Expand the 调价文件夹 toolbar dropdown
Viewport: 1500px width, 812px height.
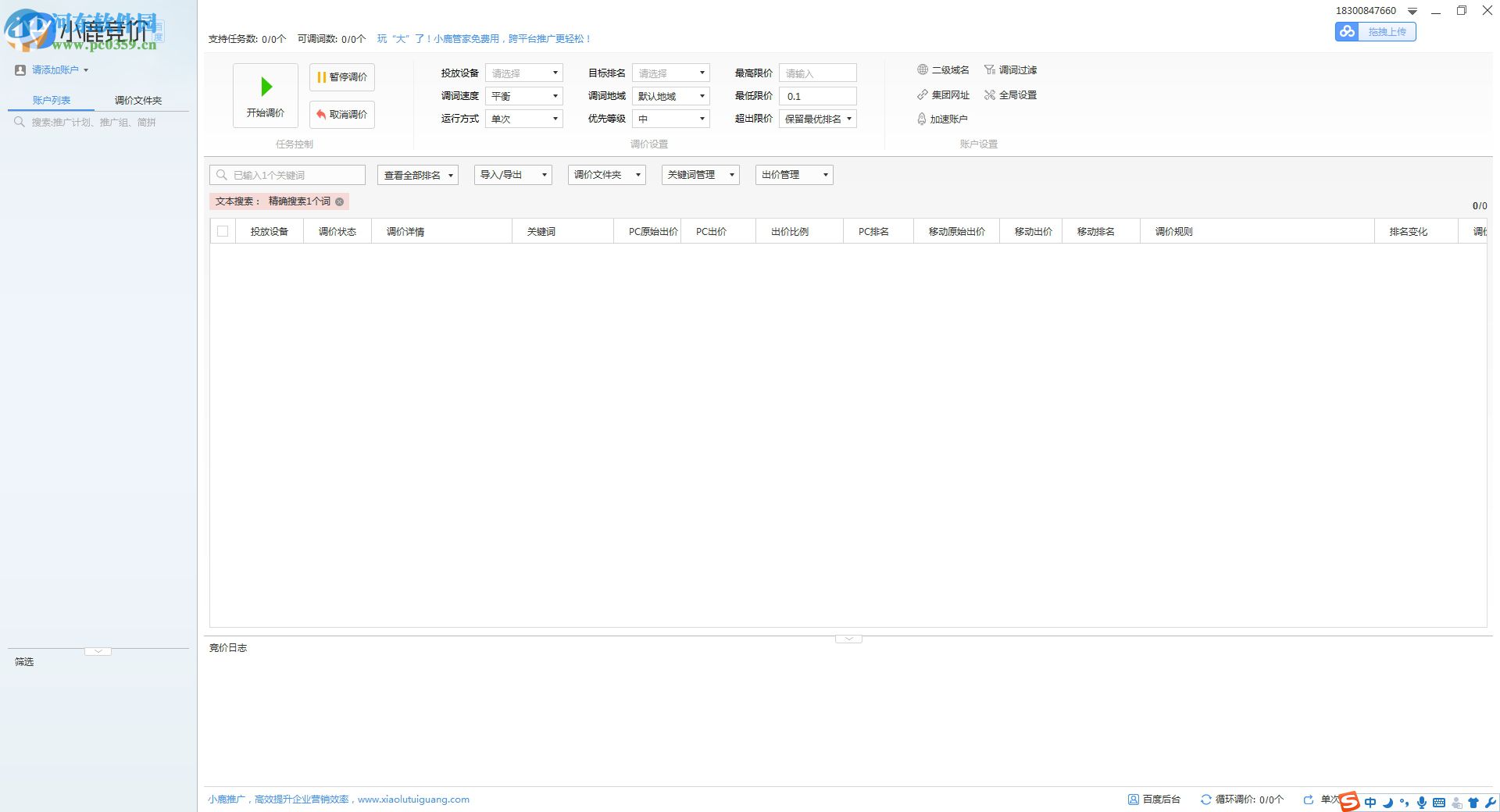coord(606,175)
